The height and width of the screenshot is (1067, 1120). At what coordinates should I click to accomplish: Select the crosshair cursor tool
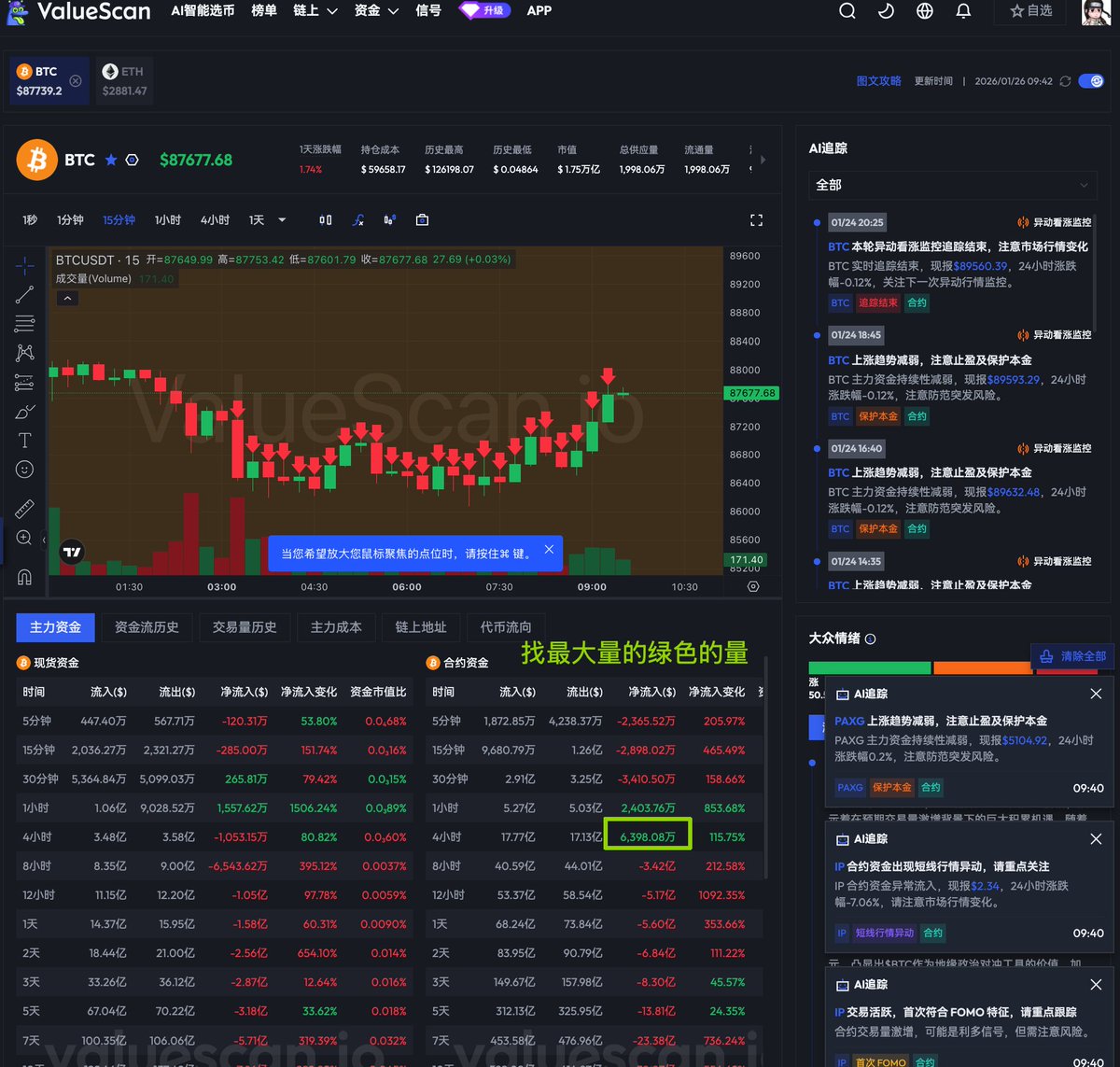[25, 266]
